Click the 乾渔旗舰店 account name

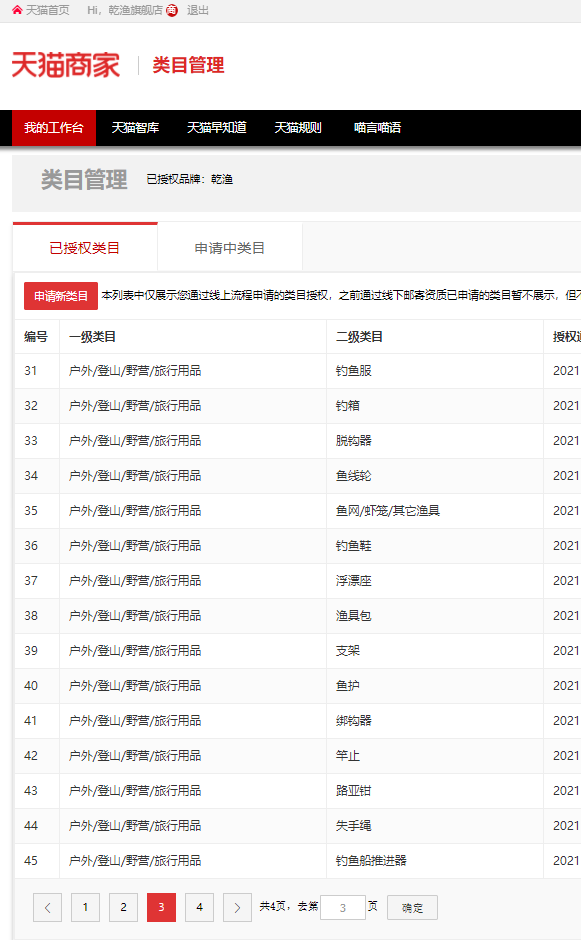click(135, 10)
